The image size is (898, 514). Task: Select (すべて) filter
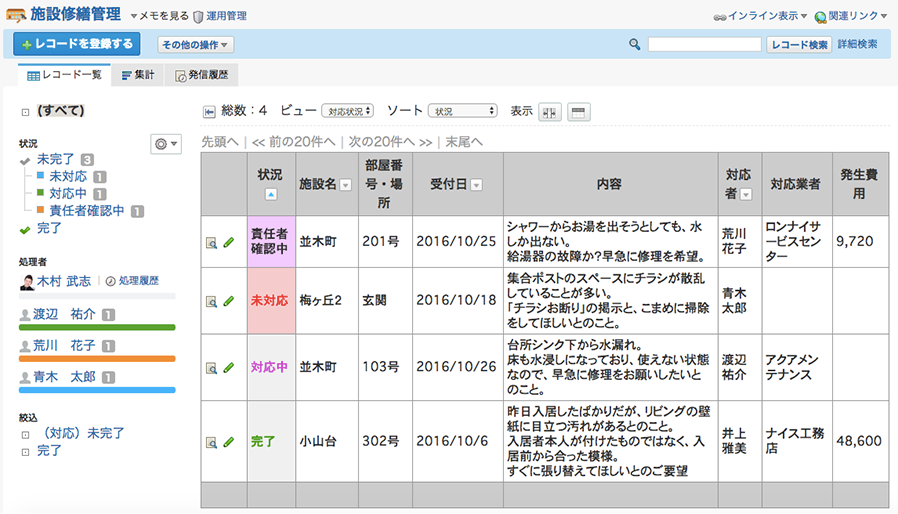click(x=61, y=111)
